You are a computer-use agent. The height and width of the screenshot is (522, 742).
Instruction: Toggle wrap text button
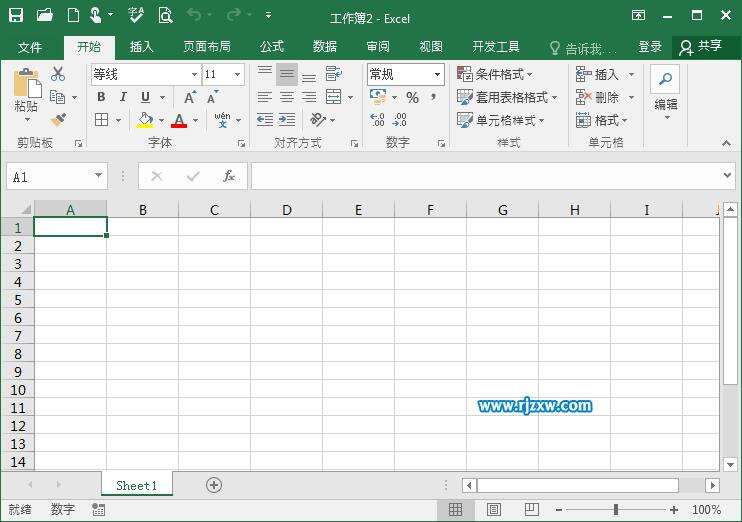click(x=334, y=74)
